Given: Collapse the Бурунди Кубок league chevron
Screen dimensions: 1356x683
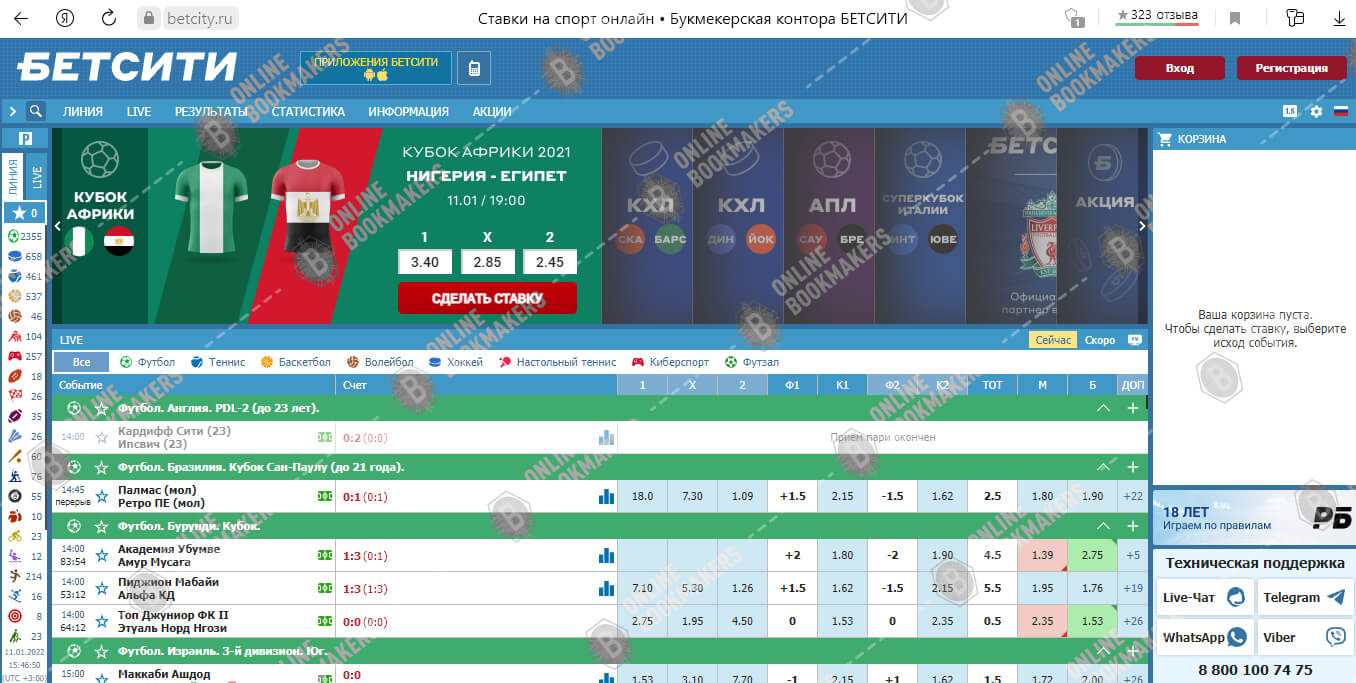Looking at the screenshot, I should coord(1103,526).
